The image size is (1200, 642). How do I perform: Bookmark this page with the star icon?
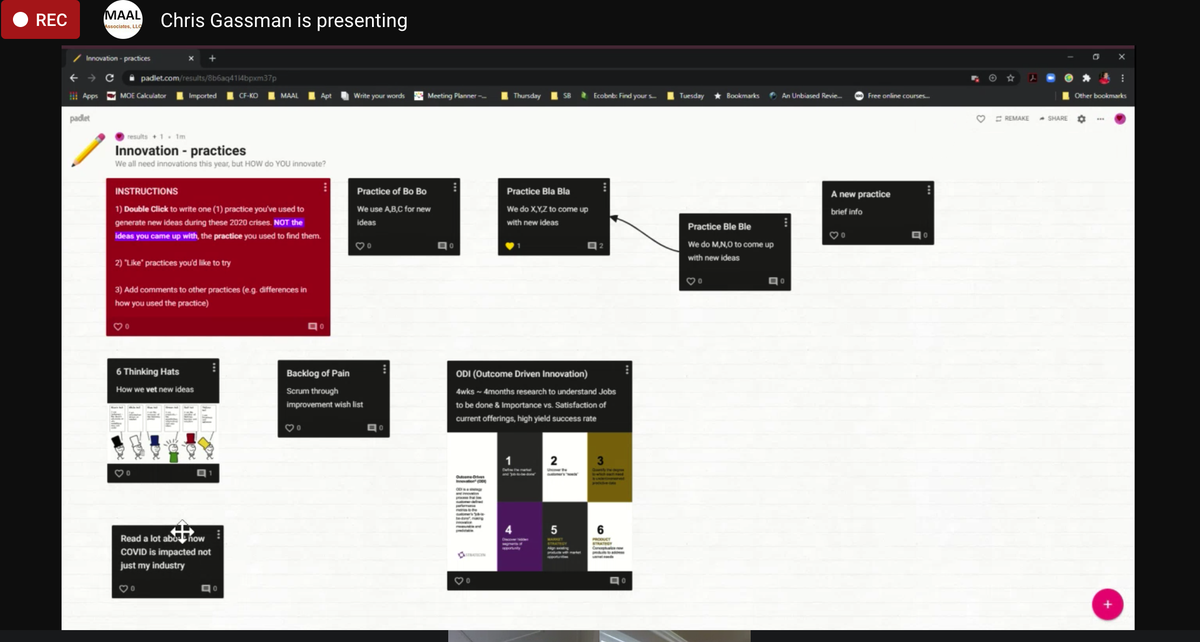click(1009, 77)
